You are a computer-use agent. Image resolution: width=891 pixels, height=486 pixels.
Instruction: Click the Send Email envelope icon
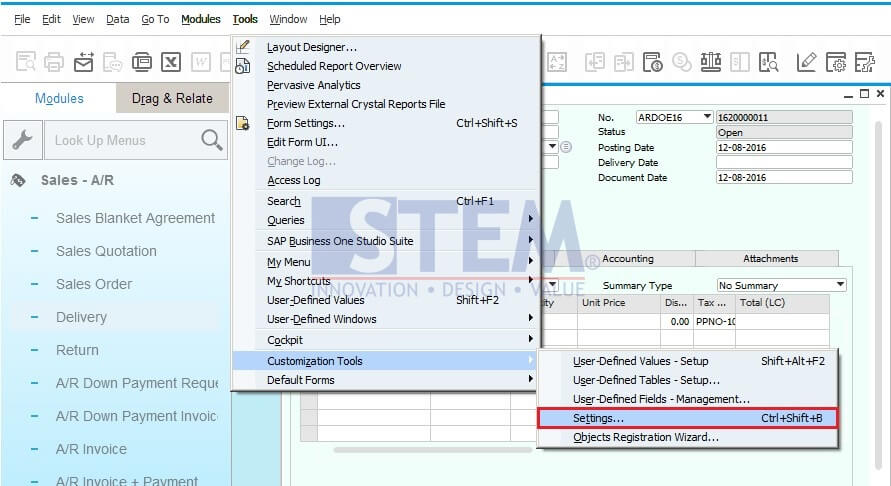pyautogui.click(x=84, y=61)
